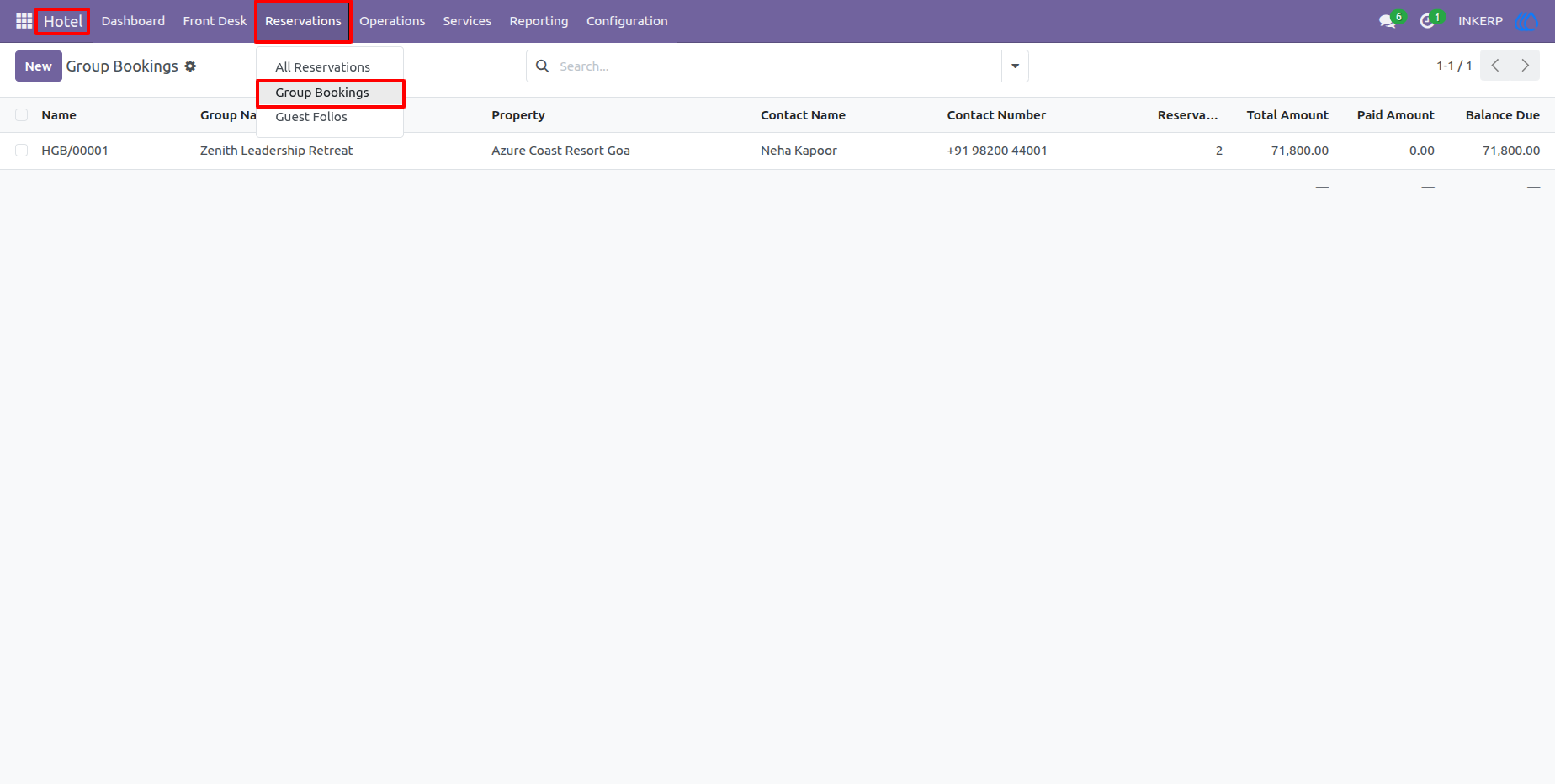Check the HGB/00001 row checkbox
Image resolution: width=1555 pixels, height=784 pixels.
pos(22,151)
